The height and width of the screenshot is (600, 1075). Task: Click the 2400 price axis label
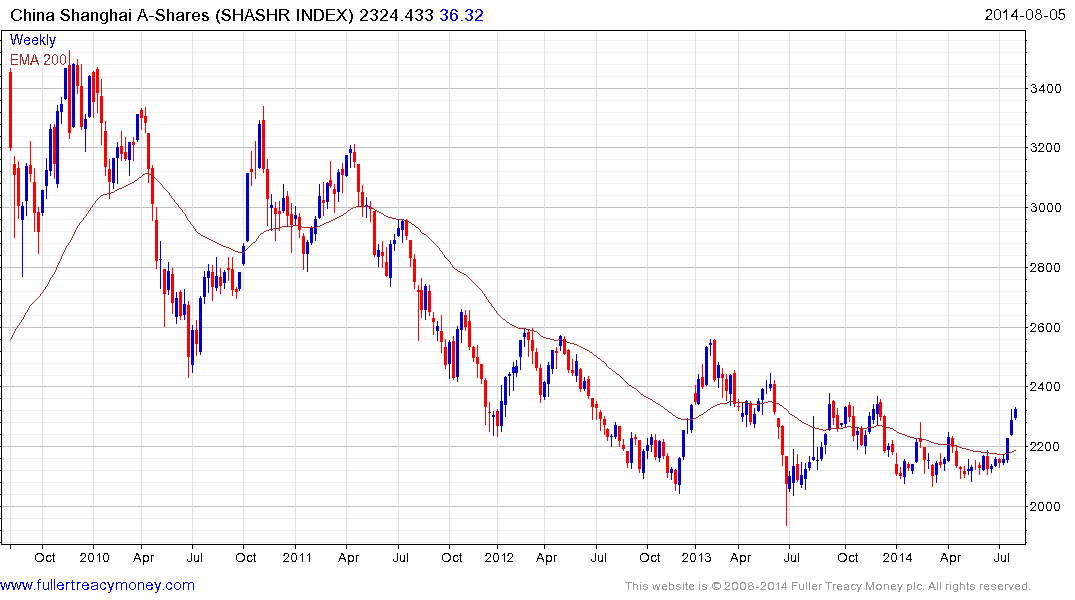[x=1046, y=387]
